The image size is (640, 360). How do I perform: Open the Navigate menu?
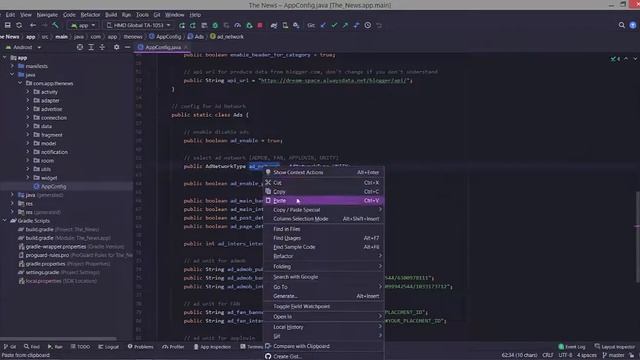(x=47, y=15)
